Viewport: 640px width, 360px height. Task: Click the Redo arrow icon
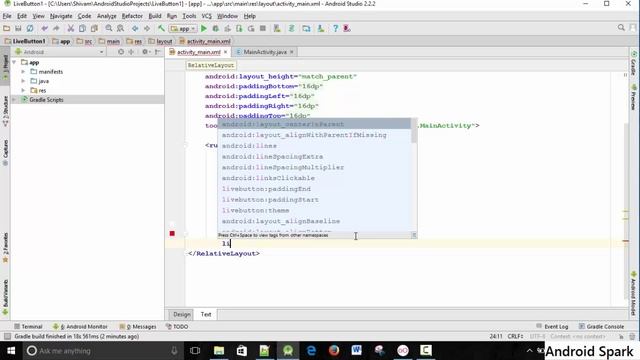(56, 28)
